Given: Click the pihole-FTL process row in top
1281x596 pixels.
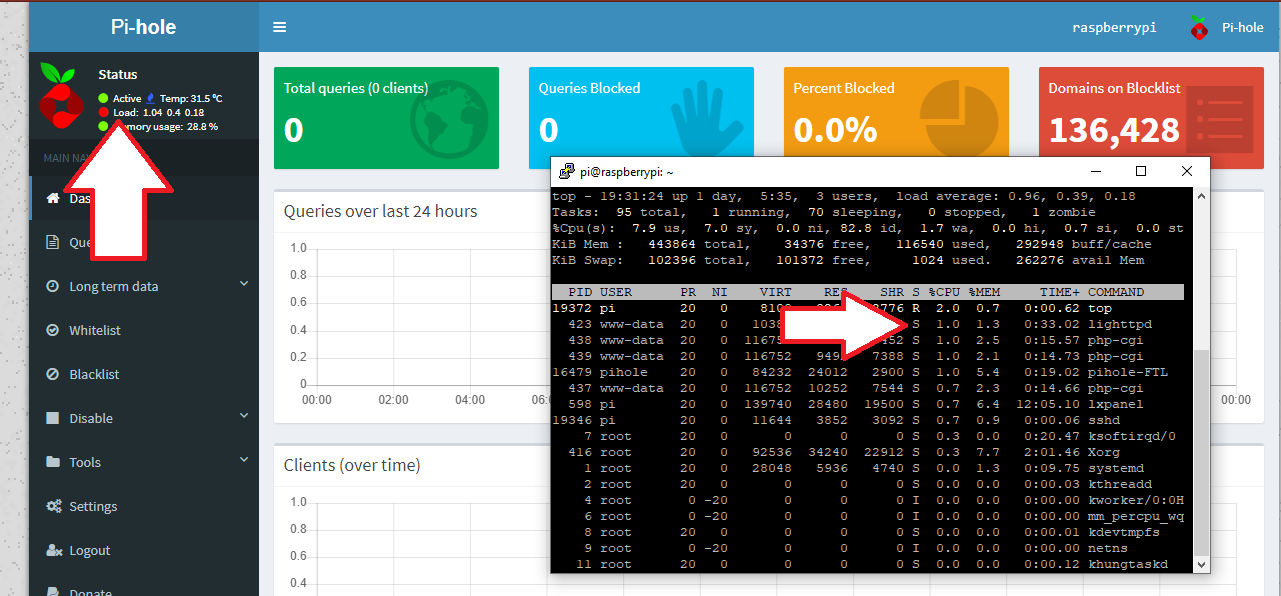Looking at the screenshot, I should (x=868, y=372).
